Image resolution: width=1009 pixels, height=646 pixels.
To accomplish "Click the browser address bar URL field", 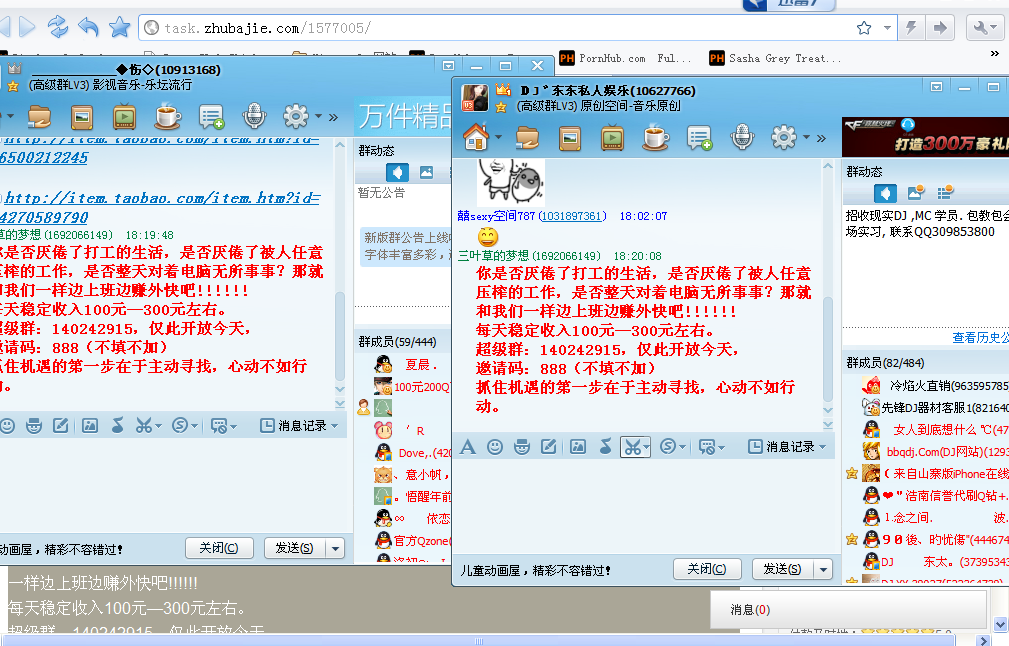I will 495,28.
